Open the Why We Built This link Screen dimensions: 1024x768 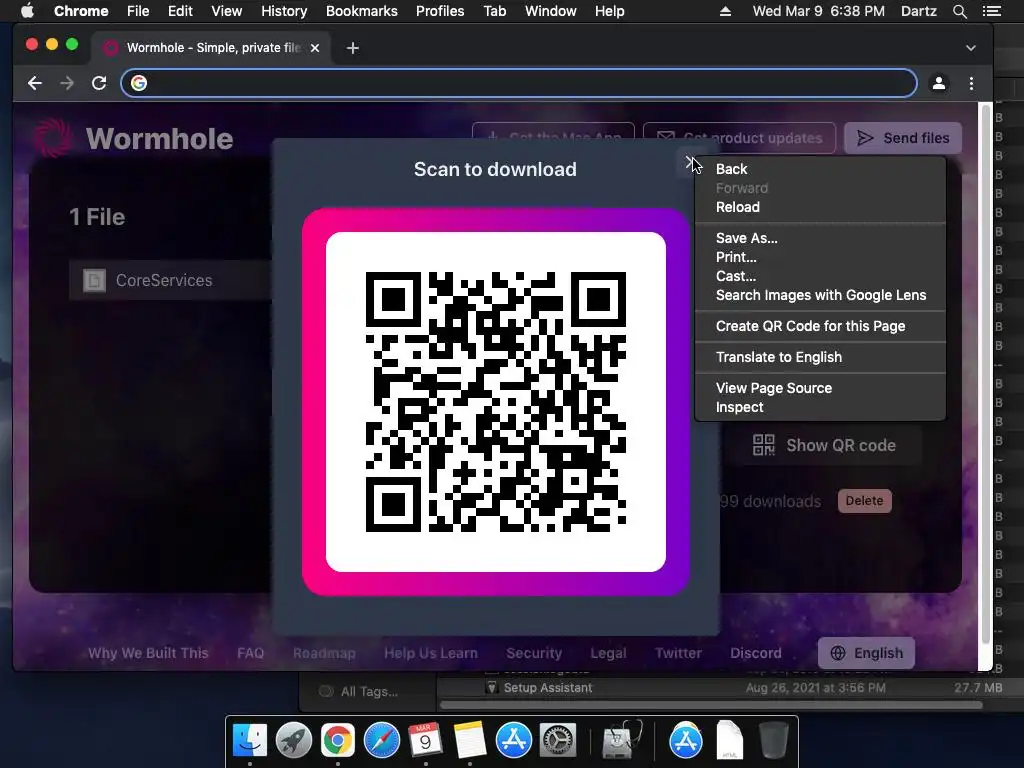pyautogui.click(x=148, y=653)
